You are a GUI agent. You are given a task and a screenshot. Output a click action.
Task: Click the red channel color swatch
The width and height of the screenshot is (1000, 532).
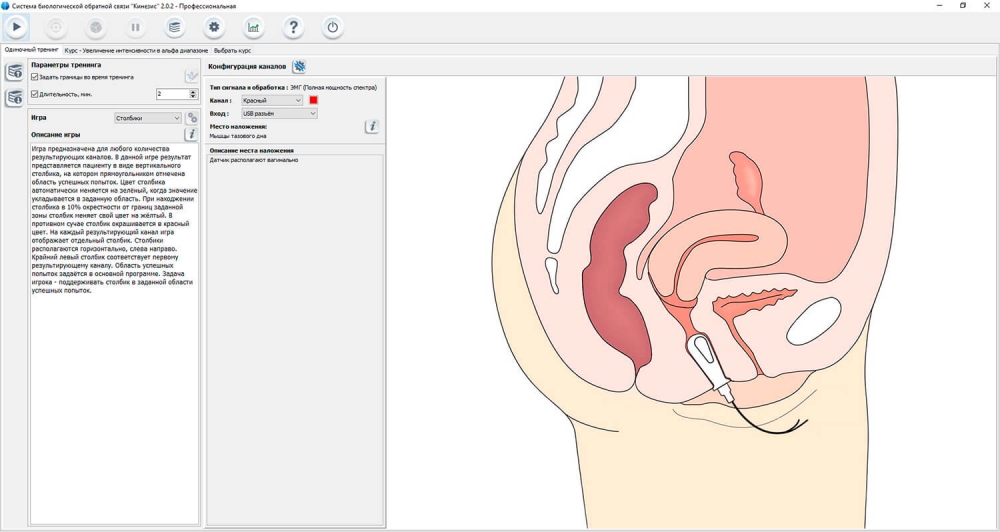tap(313, 101)
